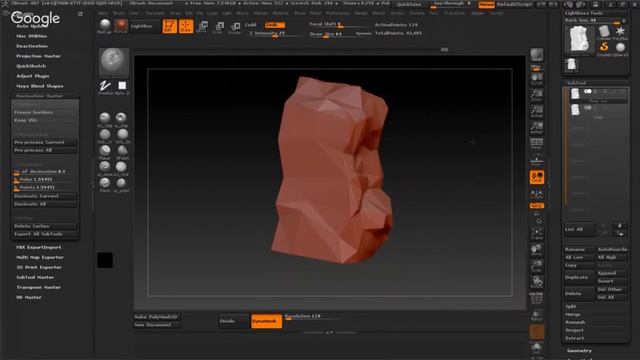Open the current brush thumbnail

click(114, 62)
